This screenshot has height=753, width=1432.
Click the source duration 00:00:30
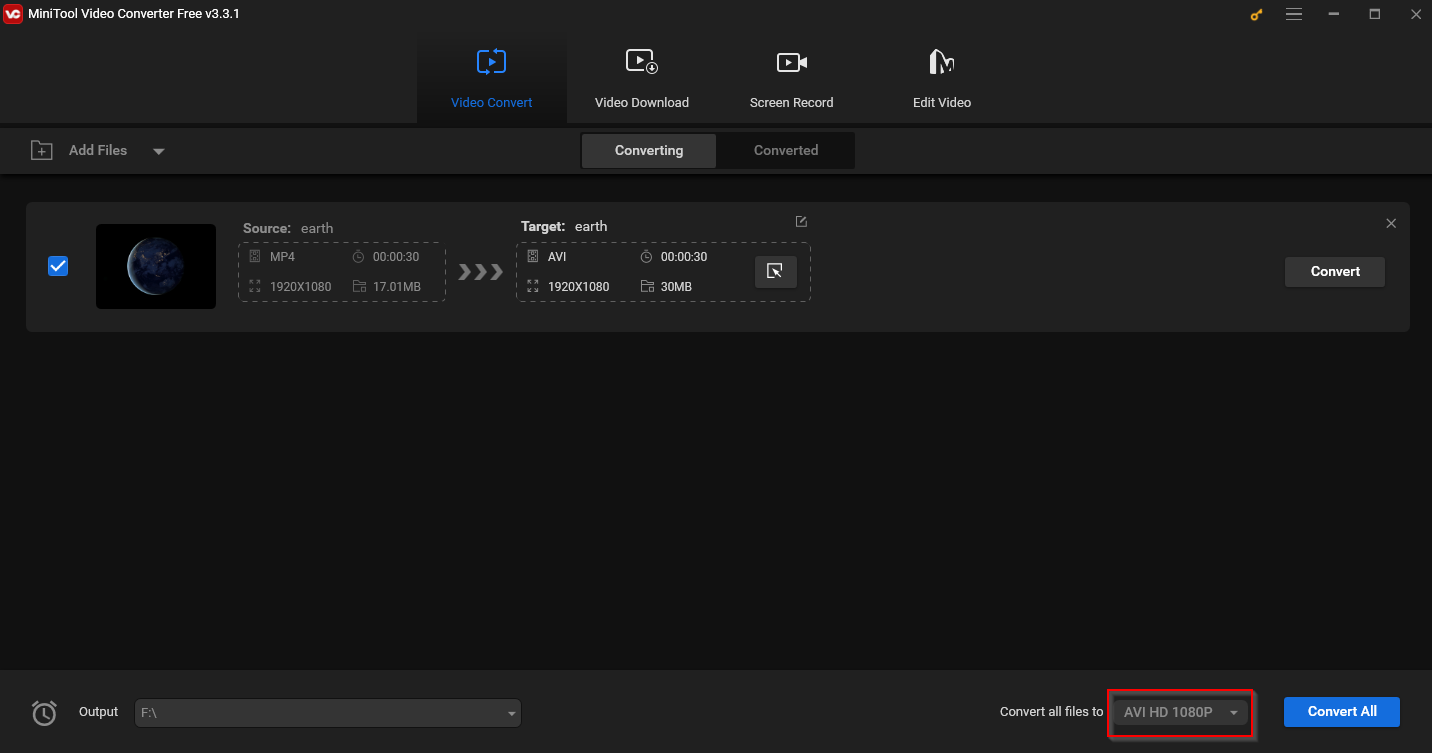pyautogui.click(x=396, y=257)
